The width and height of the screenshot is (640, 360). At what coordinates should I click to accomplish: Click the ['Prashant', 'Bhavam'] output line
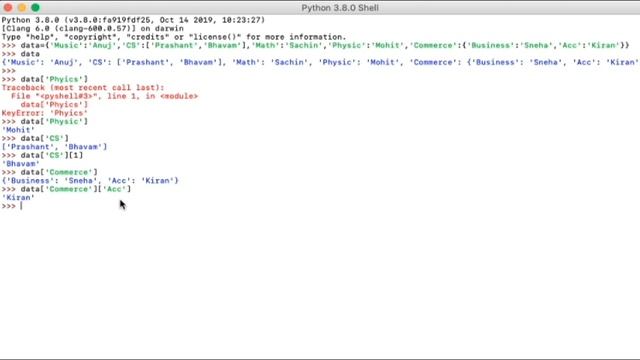[x=54, y=147]
